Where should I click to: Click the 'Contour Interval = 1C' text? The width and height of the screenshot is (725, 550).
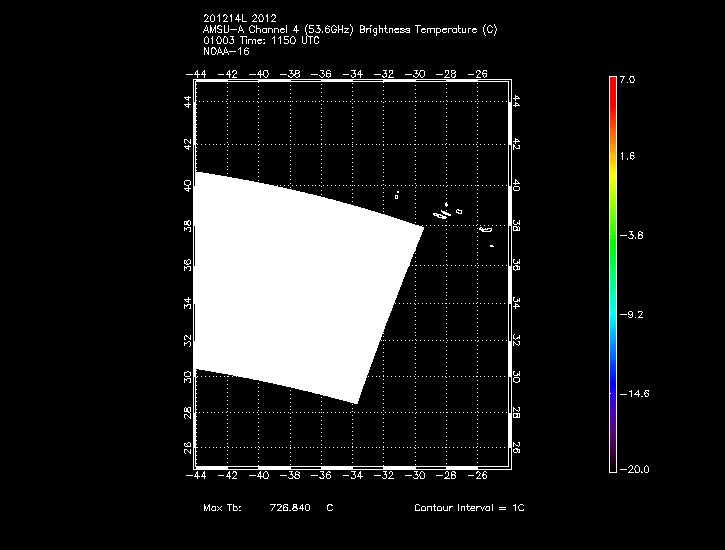click(x=469, y=508)
